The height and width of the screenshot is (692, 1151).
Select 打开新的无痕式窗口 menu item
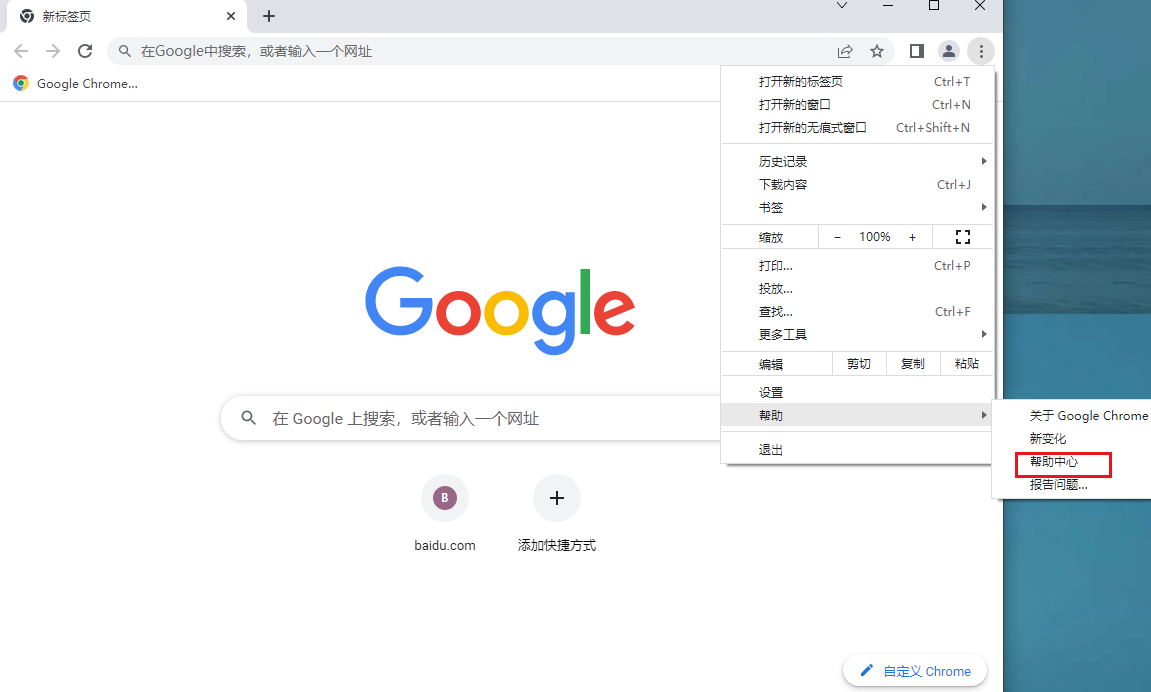pos(857,128)
